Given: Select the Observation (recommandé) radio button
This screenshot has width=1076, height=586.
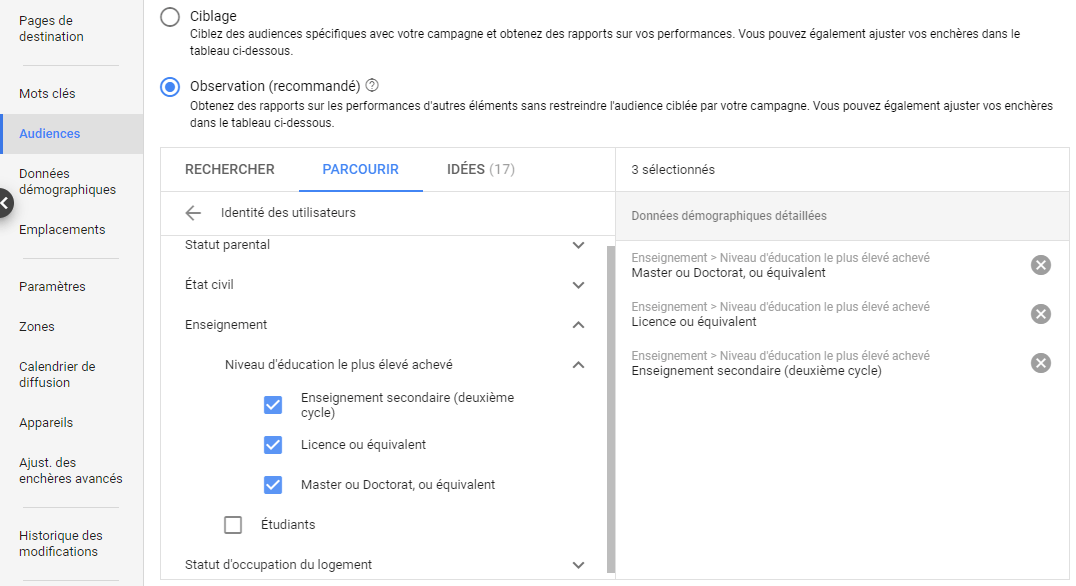Looking at the screenshot, I should 170,87.
